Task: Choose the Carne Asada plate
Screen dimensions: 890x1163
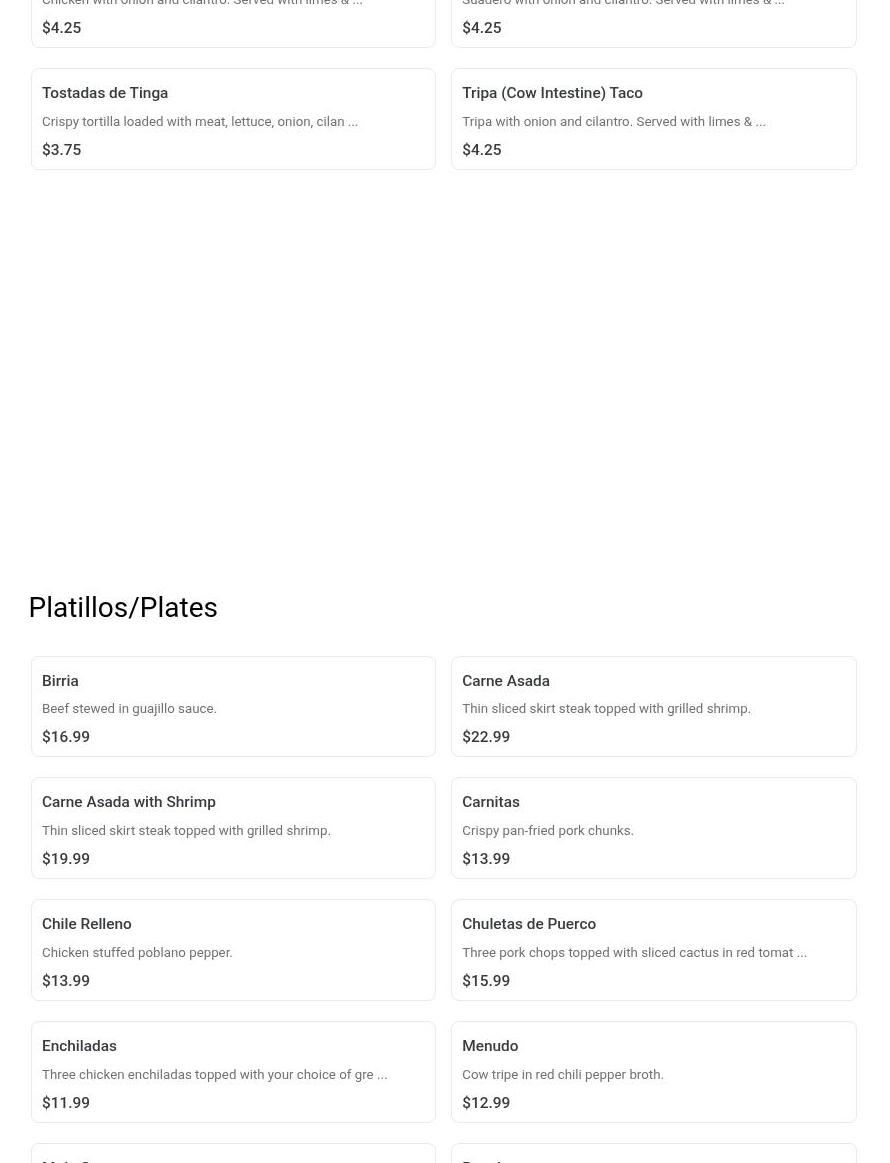Action: 653,706
